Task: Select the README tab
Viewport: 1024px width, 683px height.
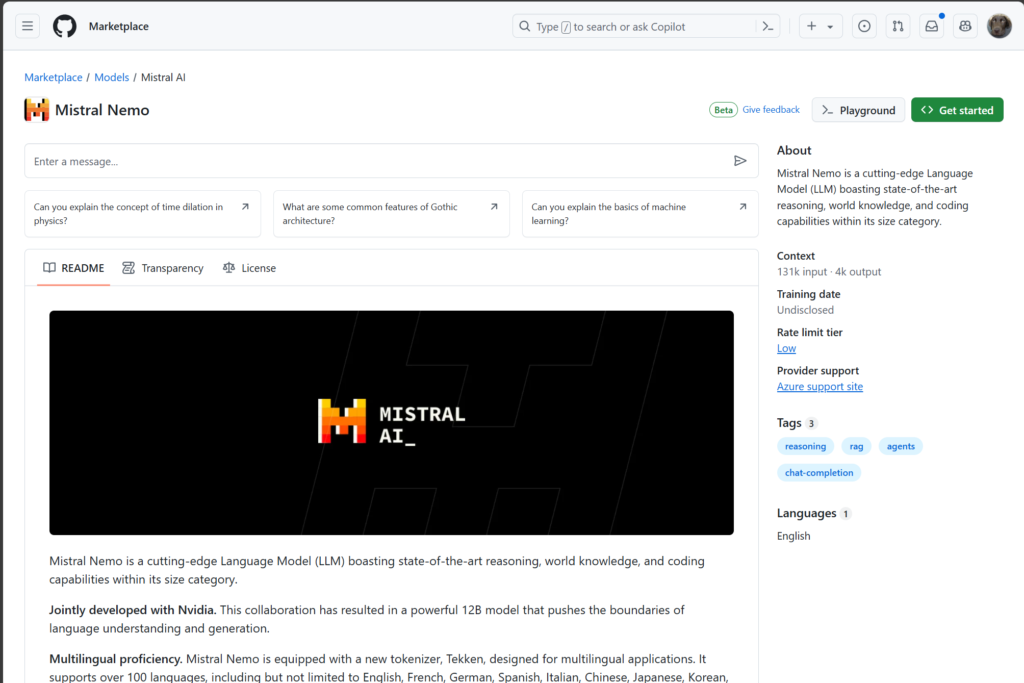Action: point(74,268)
